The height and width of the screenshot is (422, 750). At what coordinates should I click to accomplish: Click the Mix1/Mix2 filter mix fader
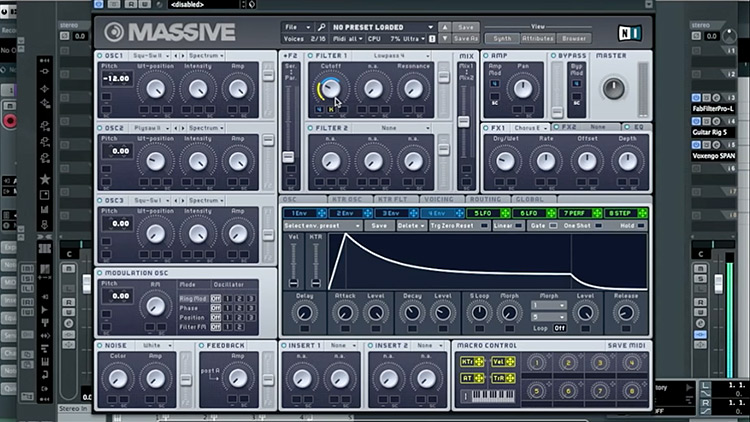[463, 122]
